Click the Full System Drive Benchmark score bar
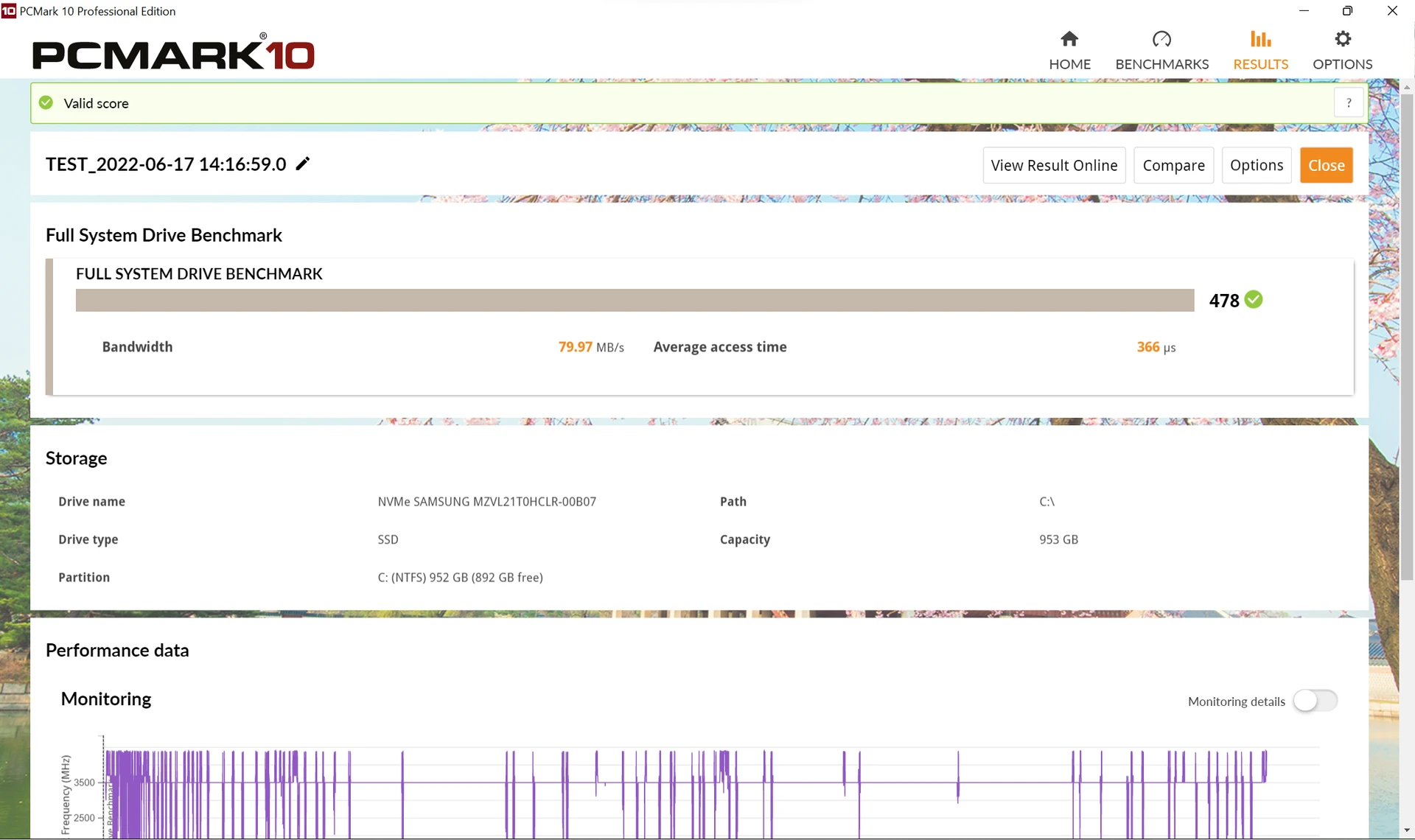Image resolution: width=1415 pixels, height=840 pixels. pyautogui.click(x=635, y=300)
